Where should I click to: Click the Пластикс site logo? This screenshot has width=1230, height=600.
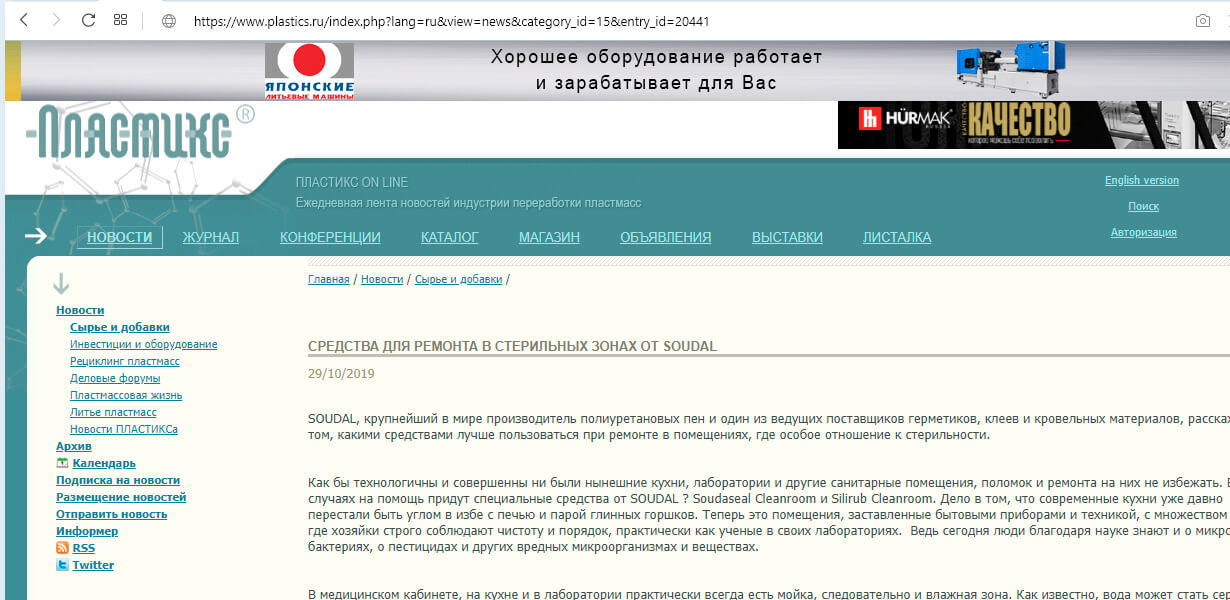click(140, 132)
